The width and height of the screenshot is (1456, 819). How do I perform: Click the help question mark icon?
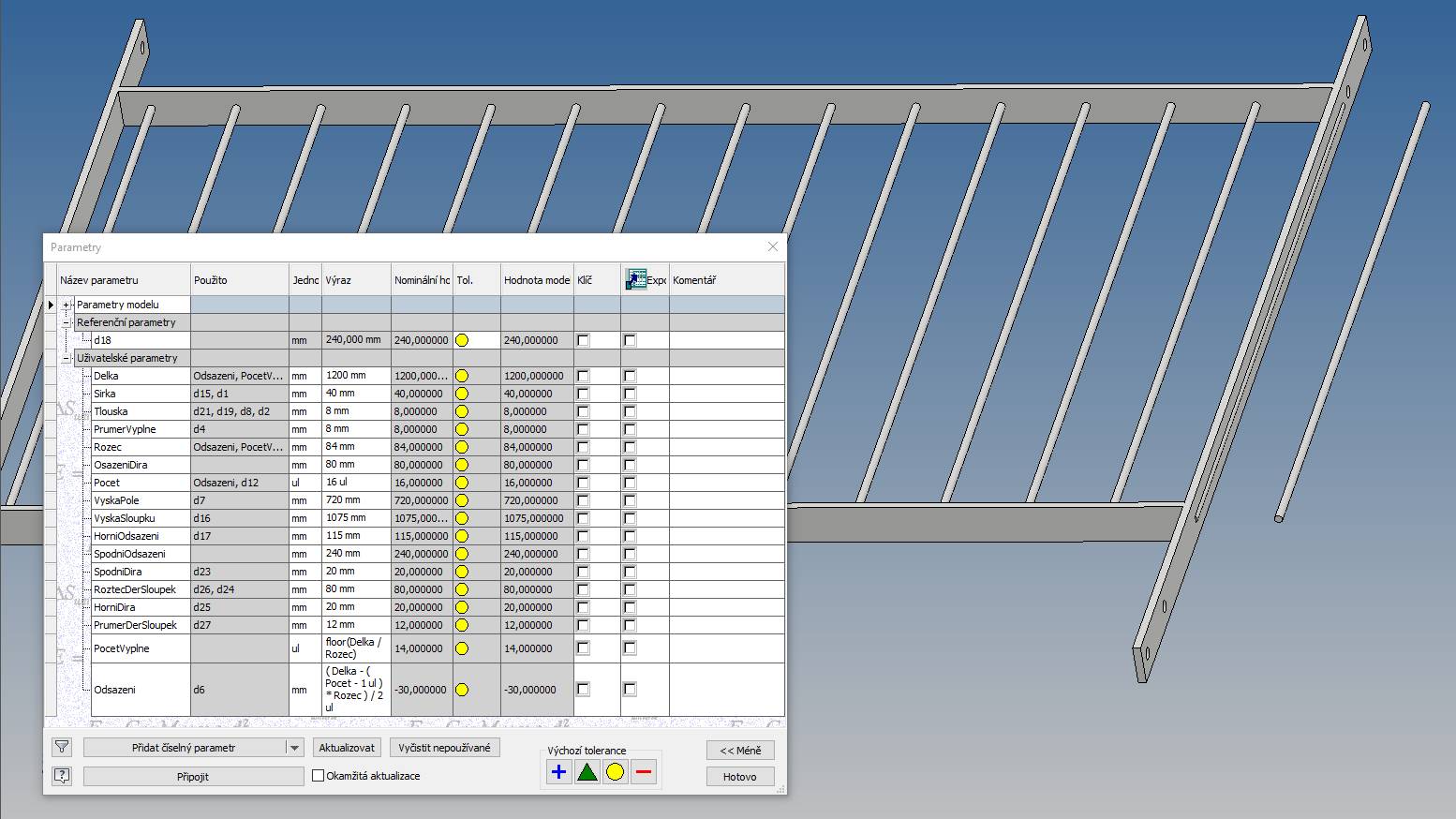pos(62,776)
